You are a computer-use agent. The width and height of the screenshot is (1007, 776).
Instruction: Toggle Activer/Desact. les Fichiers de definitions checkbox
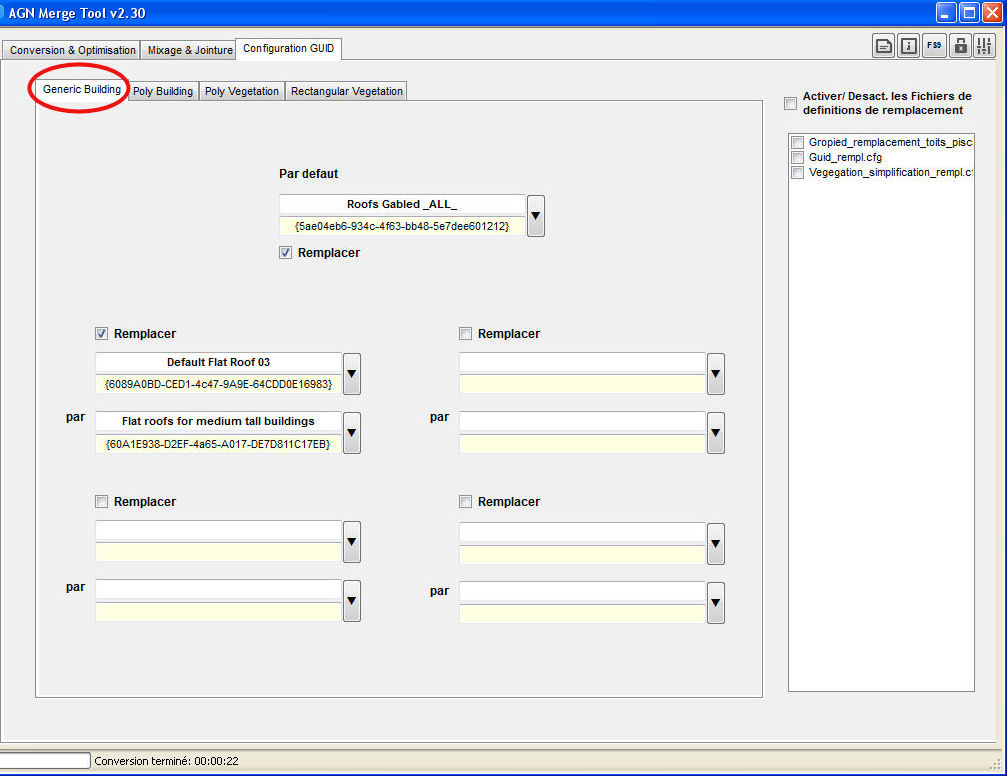click(791, 103)
